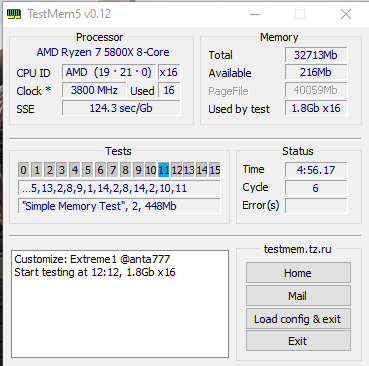Click the test sequence list field
Viewport: 369px width, 366px height.
coord(119,188)
